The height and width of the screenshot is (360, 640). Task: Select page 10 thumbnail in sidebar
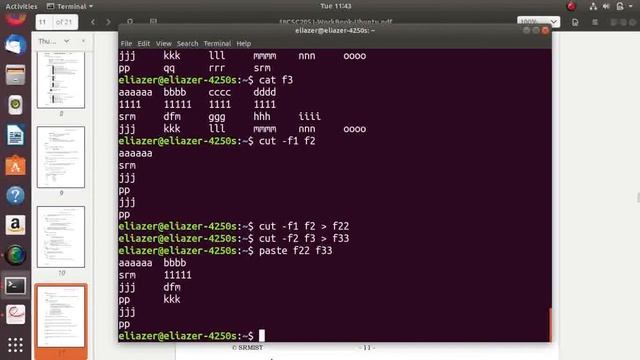[x=61, y=237]
